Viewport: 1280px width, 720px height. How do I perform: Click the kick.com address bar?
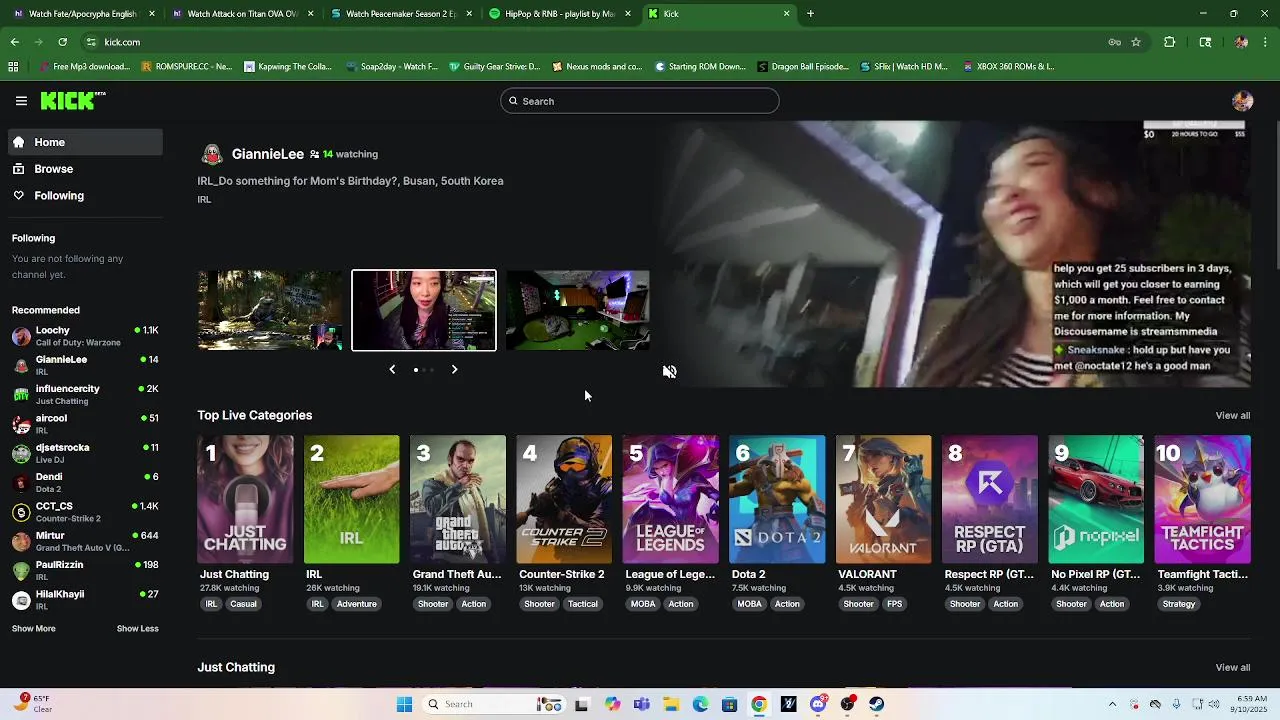590,42
